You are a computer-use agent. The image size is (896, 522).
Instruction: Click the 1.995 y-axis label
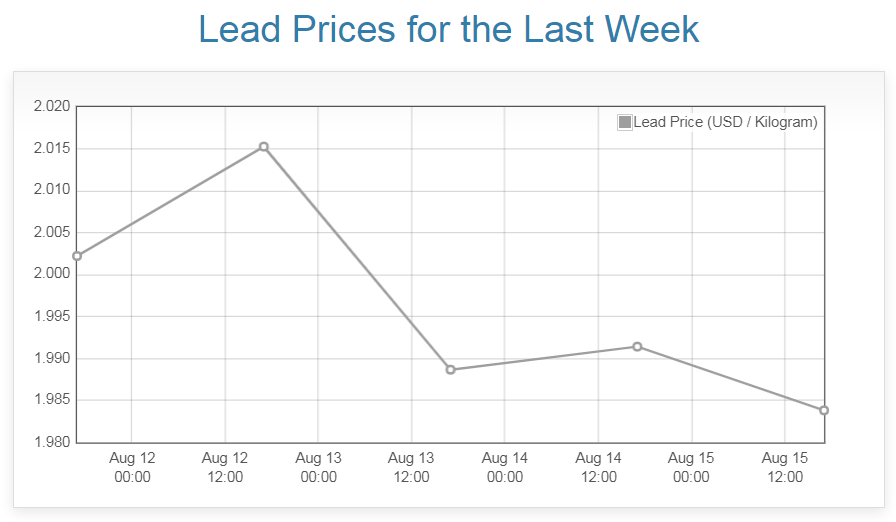coord(51,316)
